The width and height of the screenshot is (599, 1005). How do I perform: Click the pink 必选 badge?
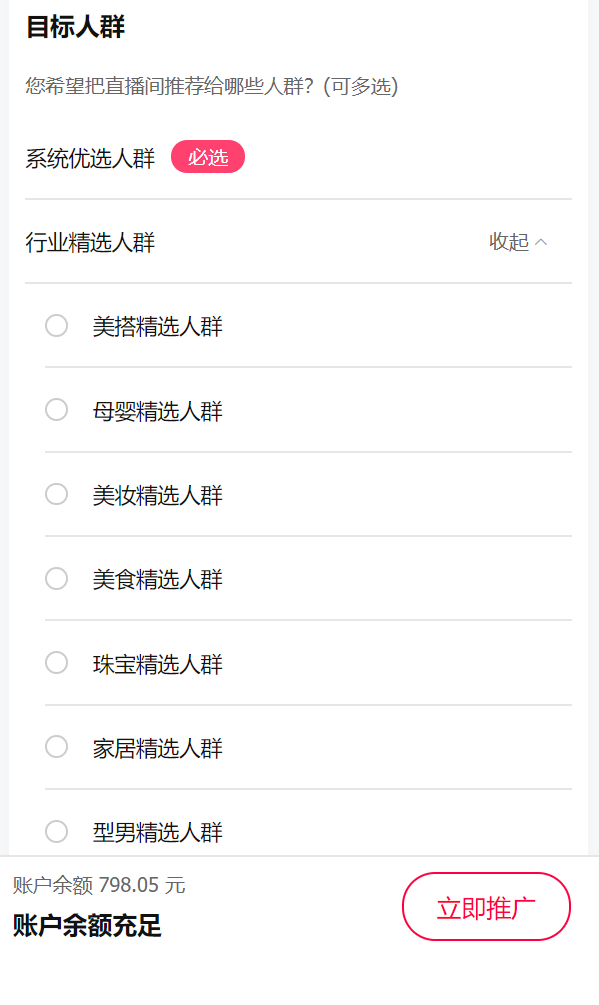coord(208,156)
